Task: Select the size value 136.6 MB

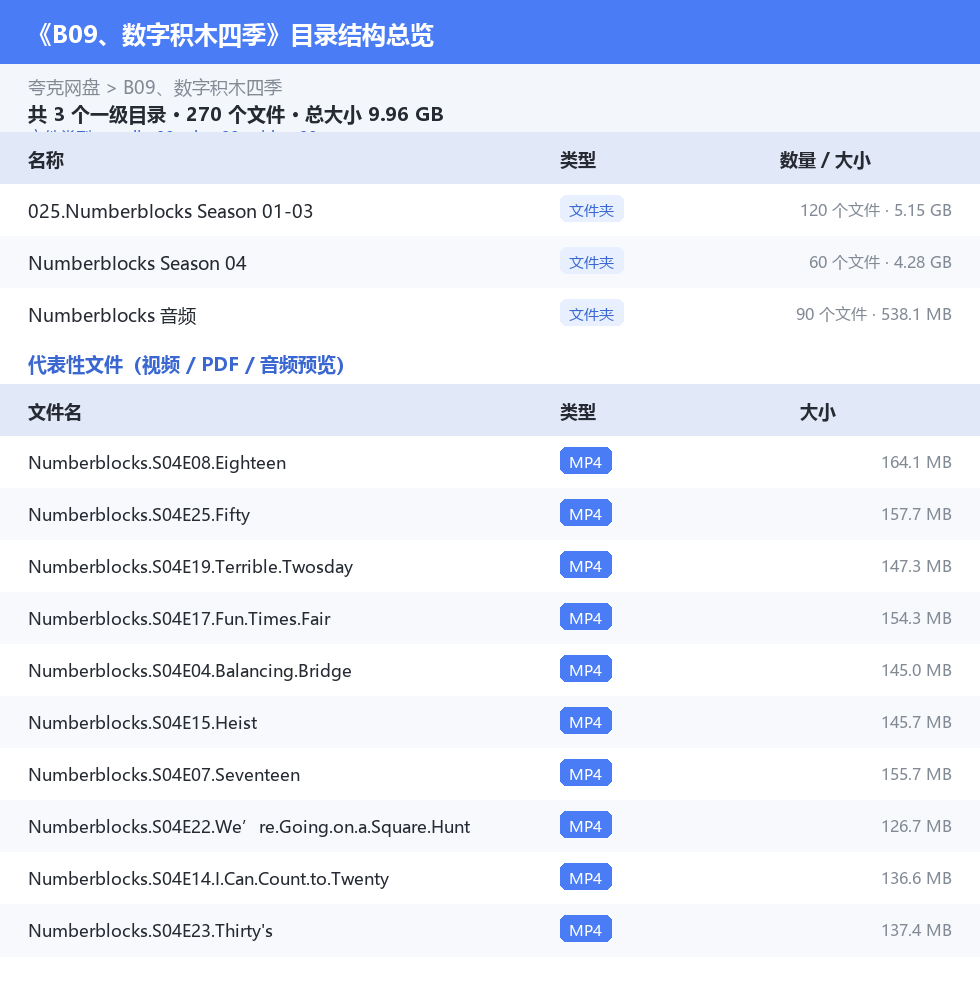Action: pos(916,878)
